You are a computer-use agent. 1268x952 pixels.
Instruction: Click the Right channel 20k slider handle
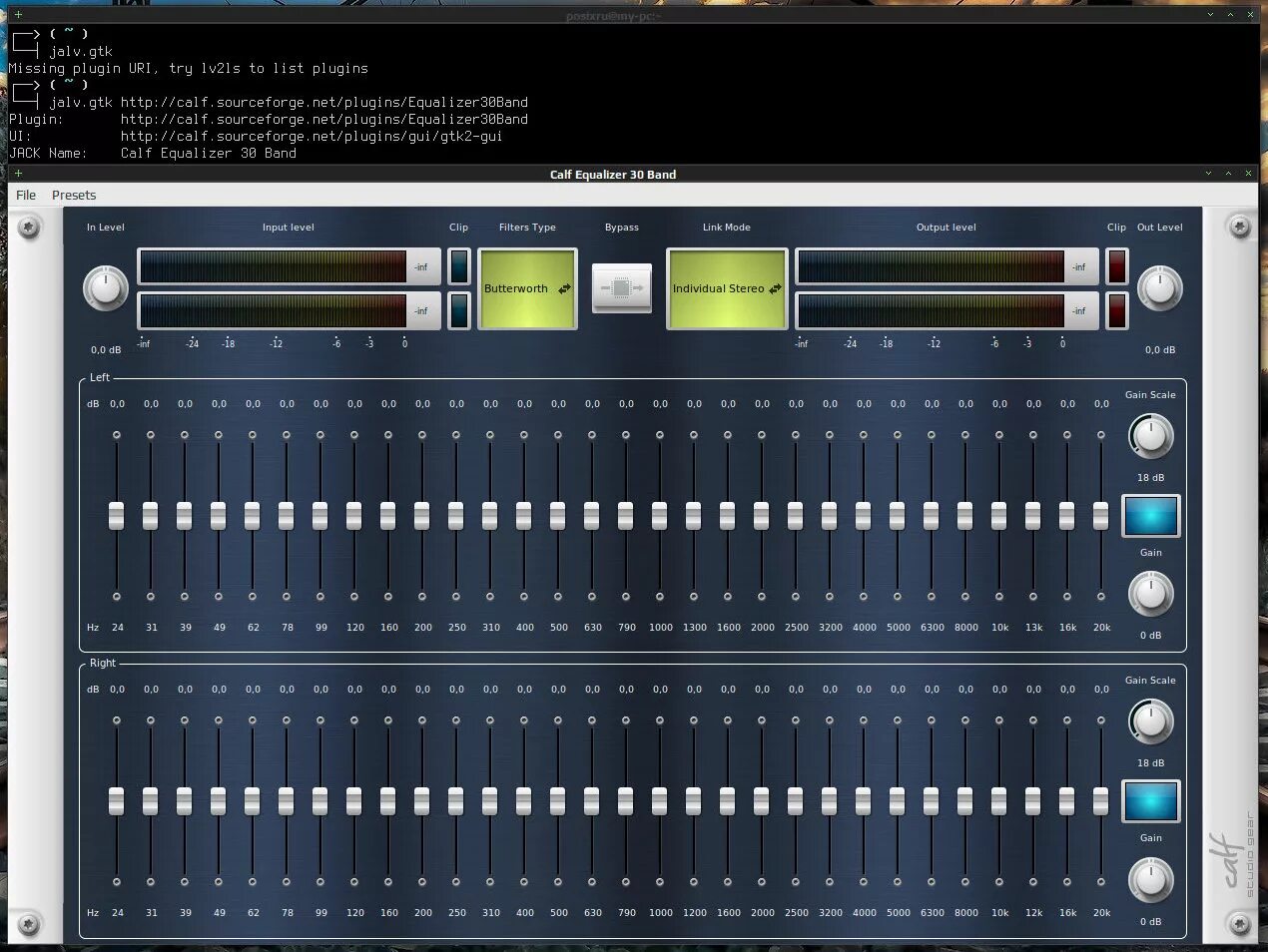(x=1101, y=801)
